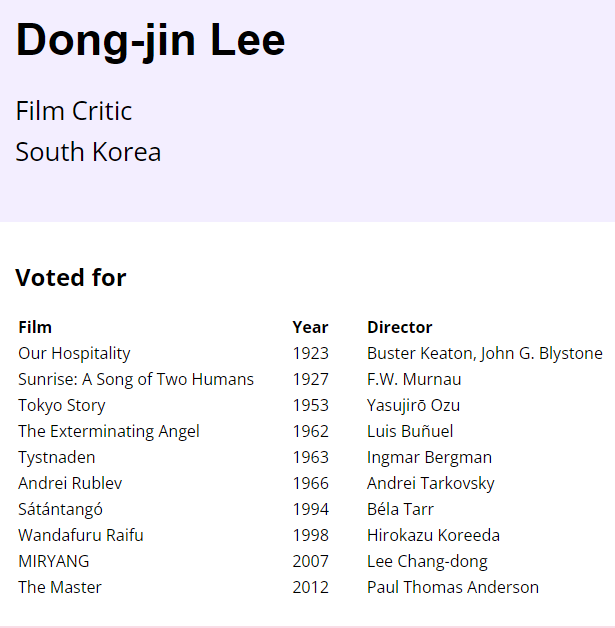Screen dimensions: 615x628
Task: Open the film Our Hospitality
Action: [x=74, y=353]
